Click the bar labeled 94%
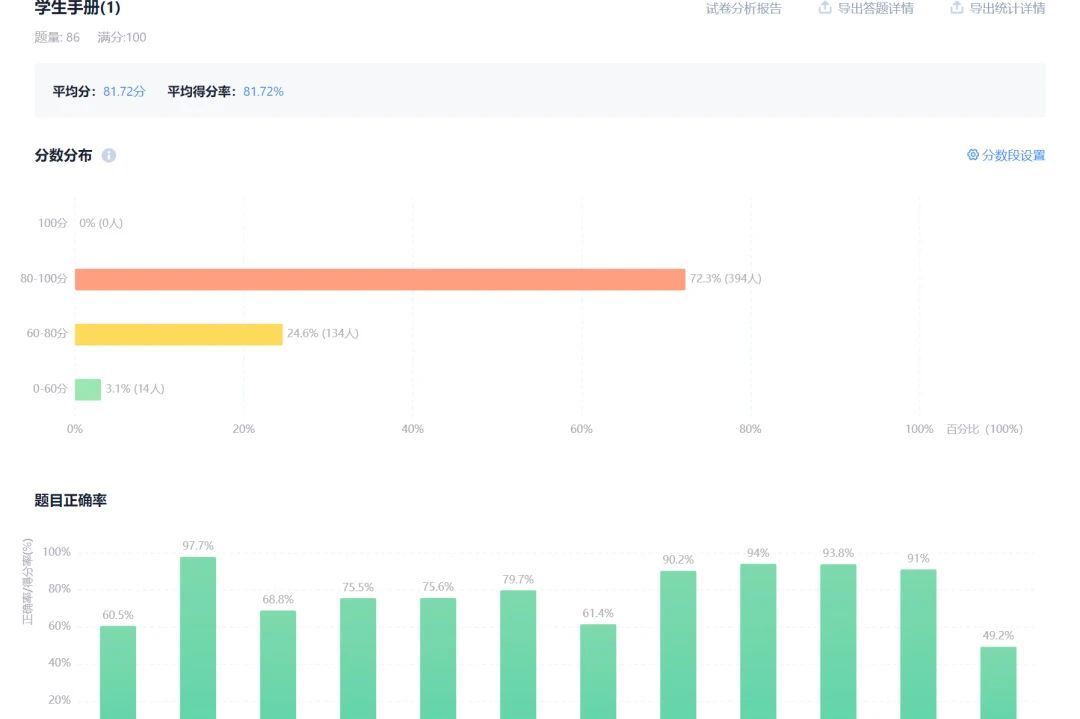Image resolution: width=1080 pixels, height=719 pixels. coord(758,641)
